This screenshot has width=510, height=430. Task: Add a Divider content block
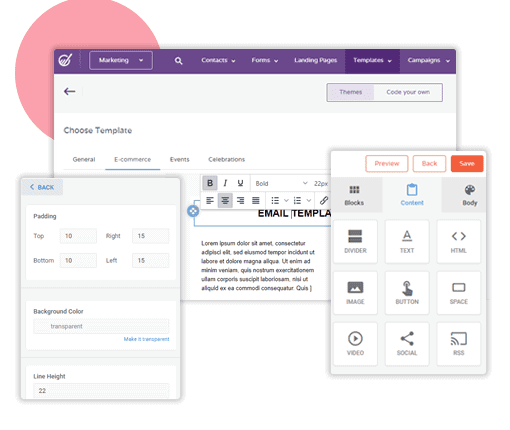click(355, 241)
